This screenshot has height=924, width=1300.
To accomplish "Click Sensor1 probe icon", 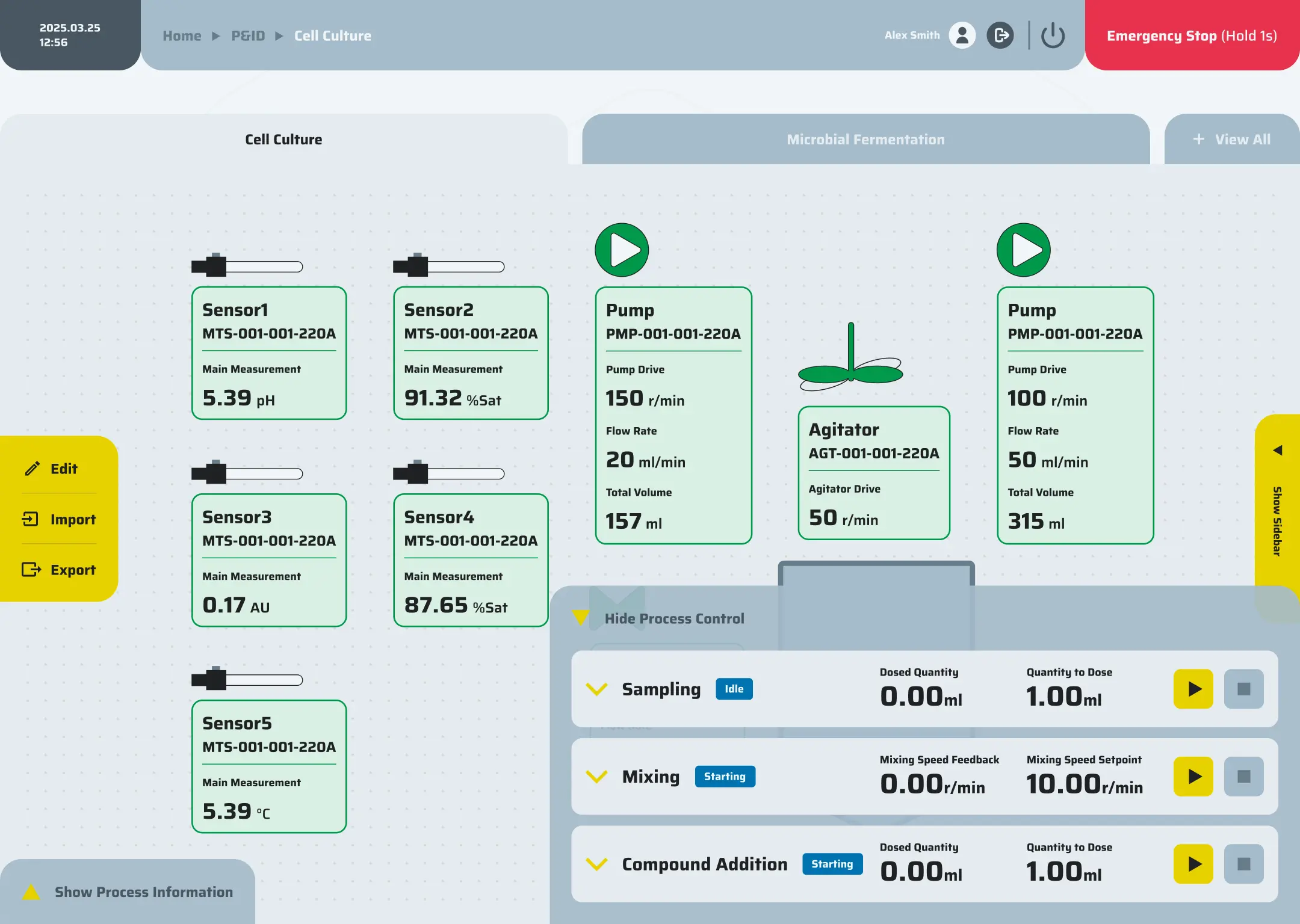I will point(247,266).
